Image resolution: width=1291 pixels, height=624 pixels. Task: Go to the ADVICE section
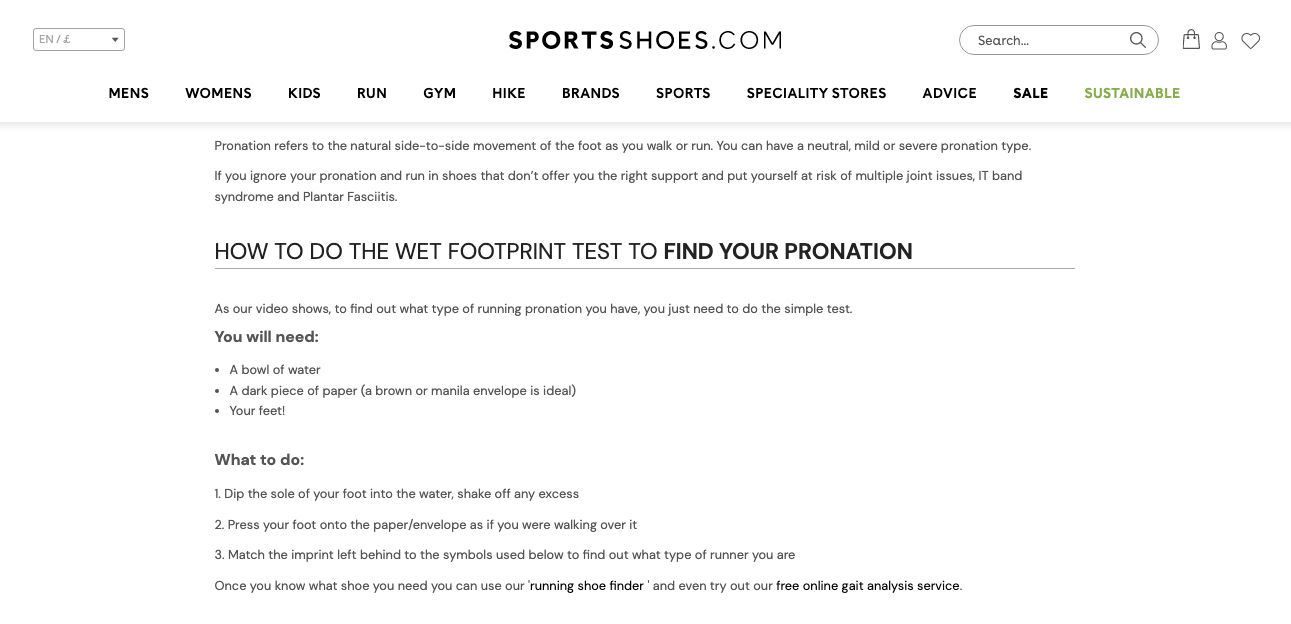pyautogui.click(x=949, y=93)
